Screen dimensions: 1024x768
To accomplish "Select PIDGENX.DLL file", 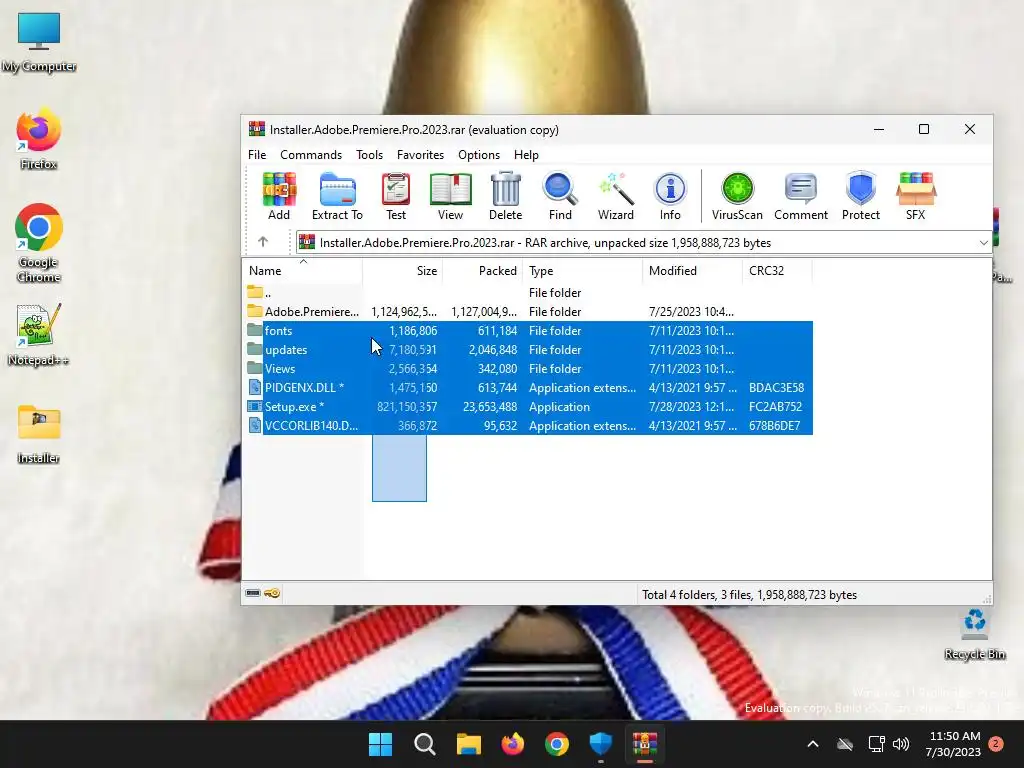I will pyautogui.click(x=529, y=387).
